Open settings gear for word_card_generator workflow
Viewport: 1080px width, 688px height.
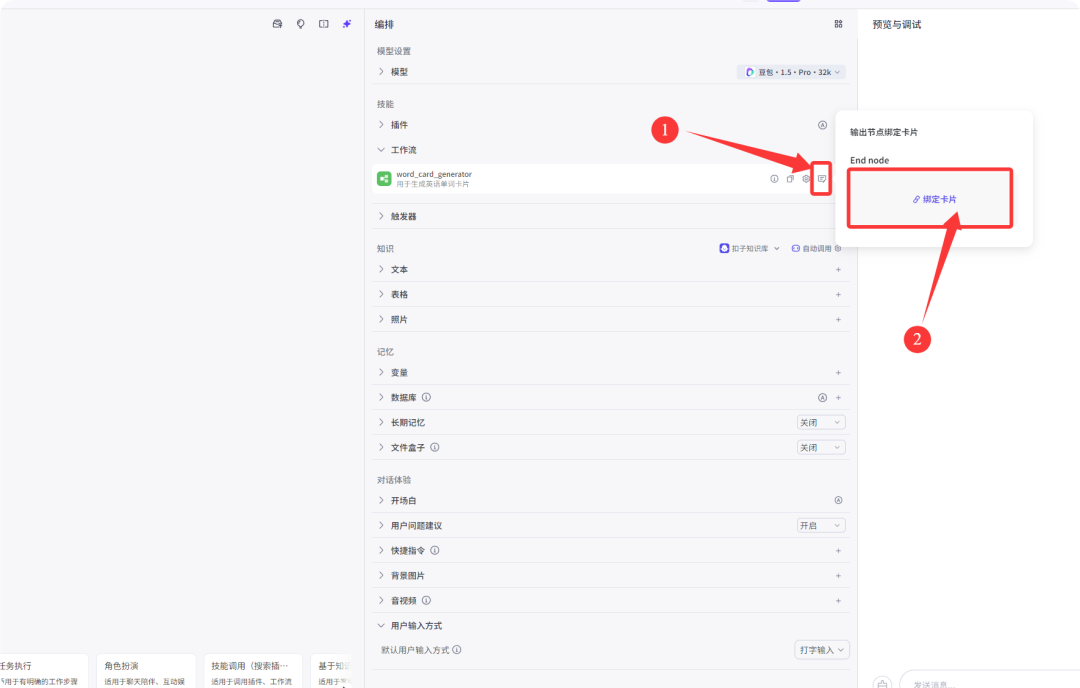tap(806, 178)
